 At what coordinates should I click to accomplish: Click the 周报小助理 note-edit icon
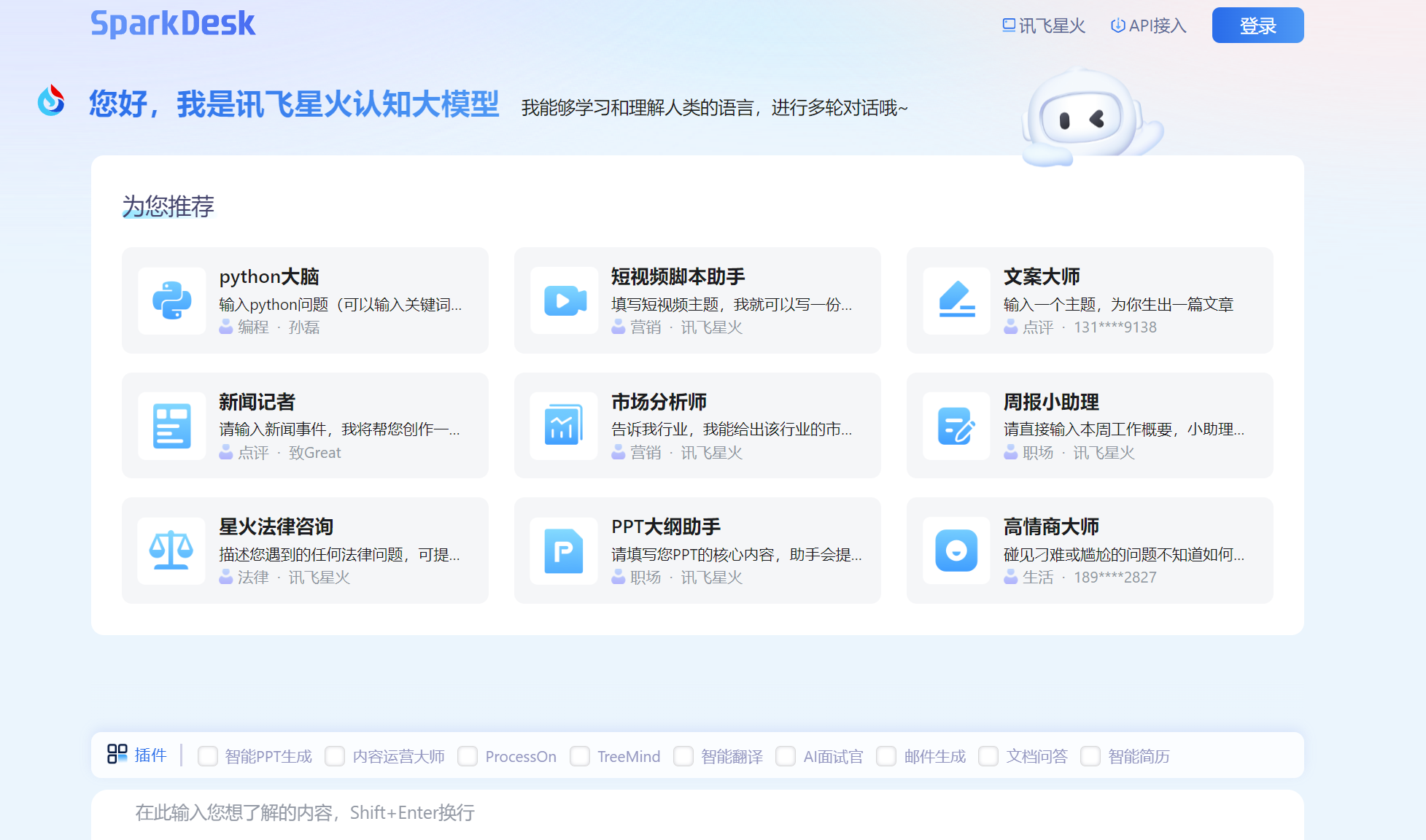[956, 426]
